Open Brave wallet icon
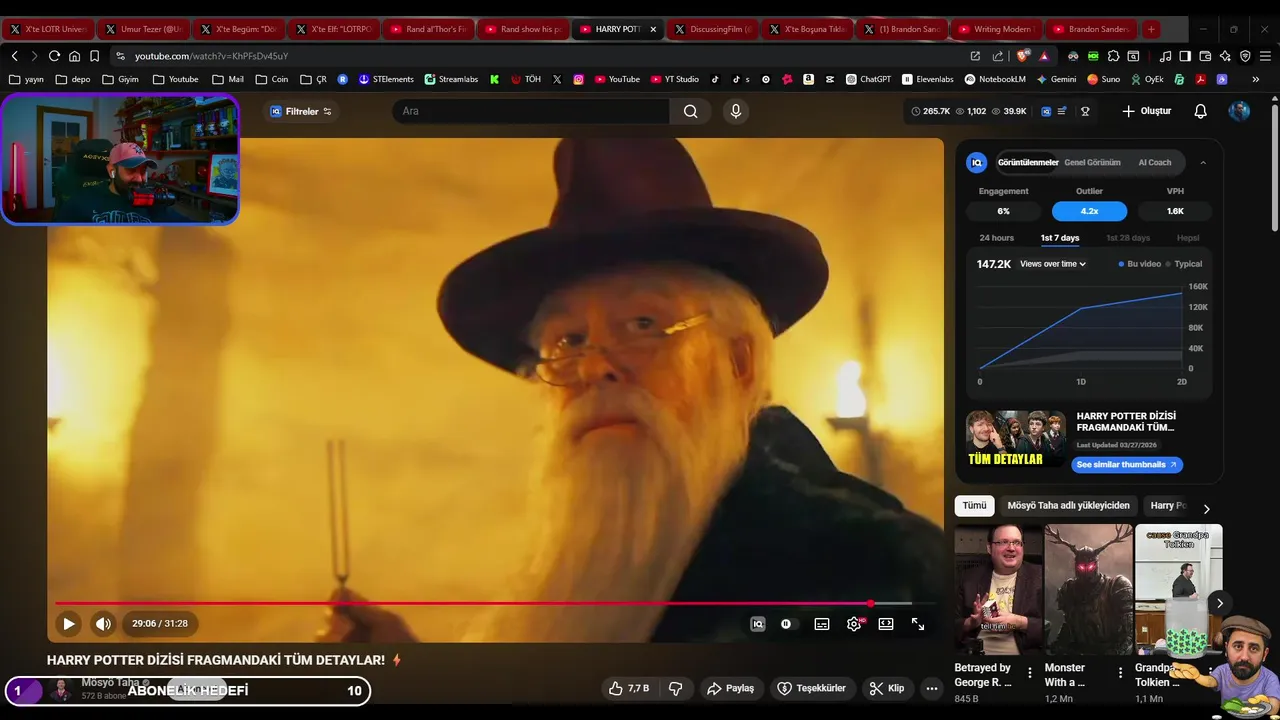The image size is (1280, 720). pyautogui.click(x=1205, y=56)
